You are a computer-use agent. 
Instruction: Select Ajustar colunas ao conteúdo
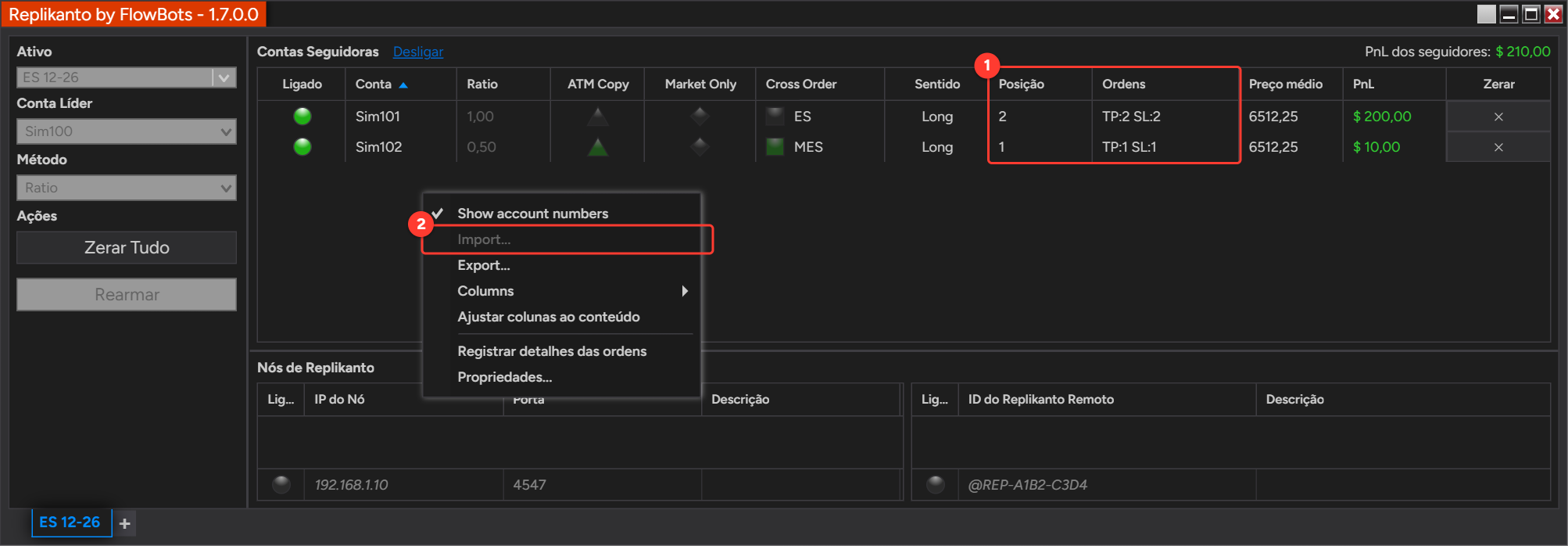pos(561,317)
